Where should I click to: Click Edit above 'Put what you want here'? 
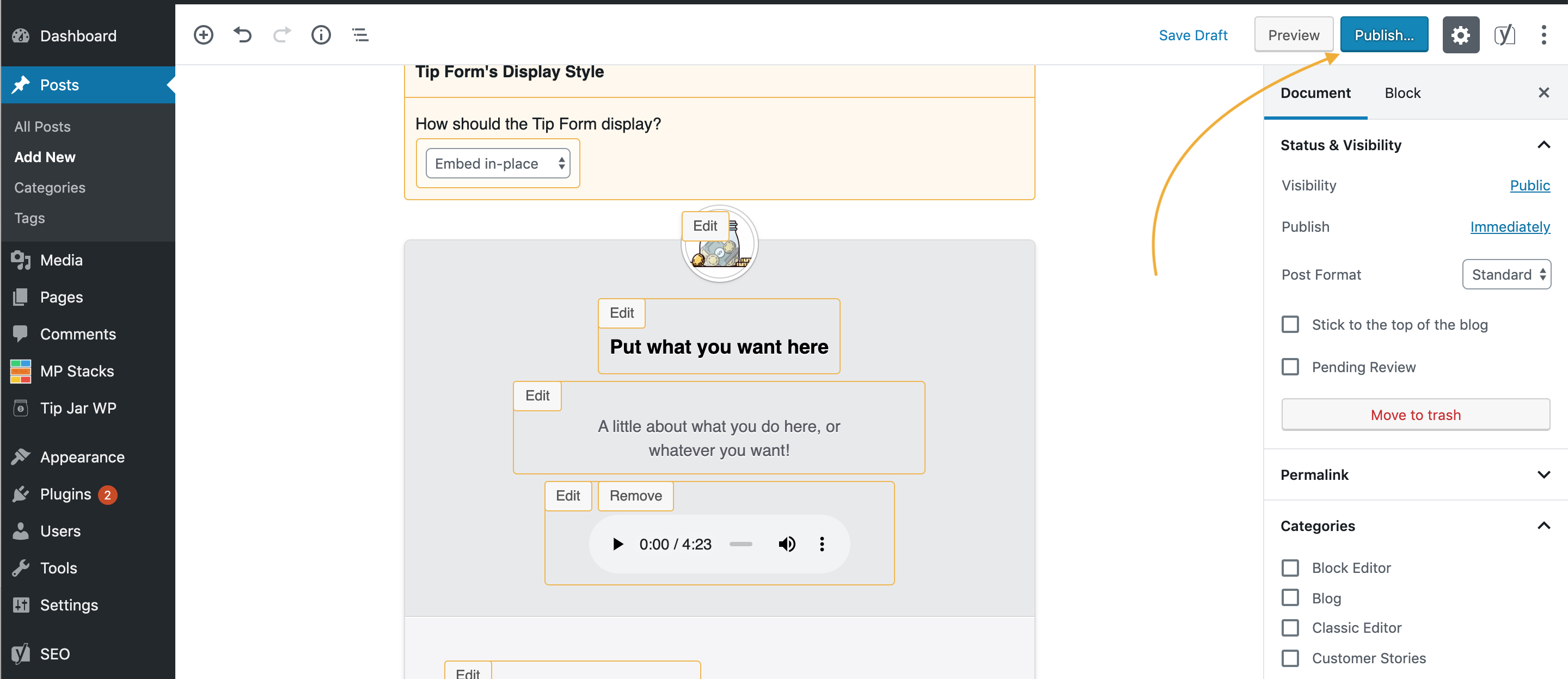point(621,313)
